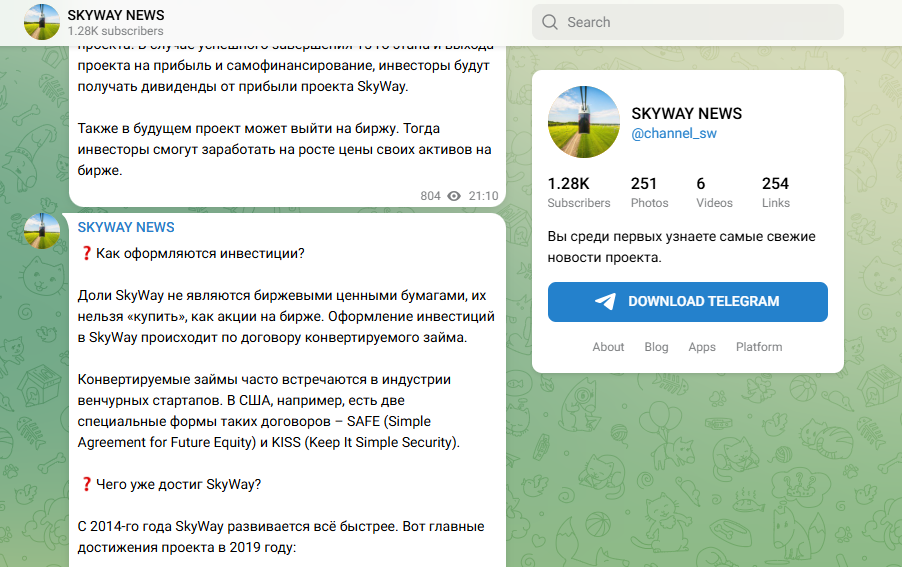Screen dimensions: 902x567
Task: Click the line 'достижения проекта в 2019 году:'
Action: point(187,547)
